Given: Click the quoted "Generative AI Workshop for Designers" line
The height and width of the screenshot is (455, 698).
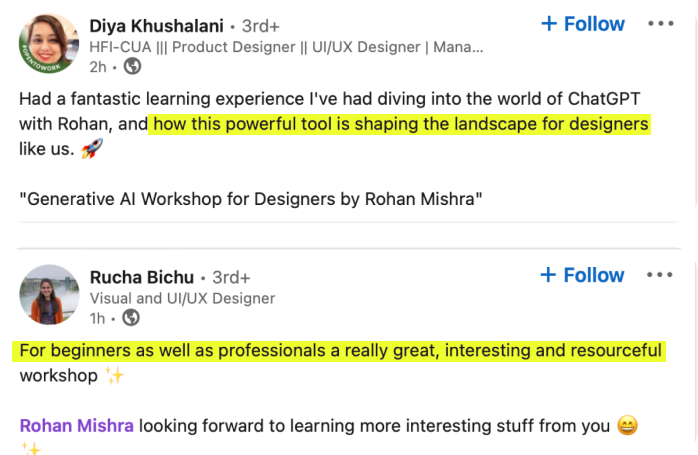Looking at the screenshot, I should pyautogui.click(x=251, y=198).
